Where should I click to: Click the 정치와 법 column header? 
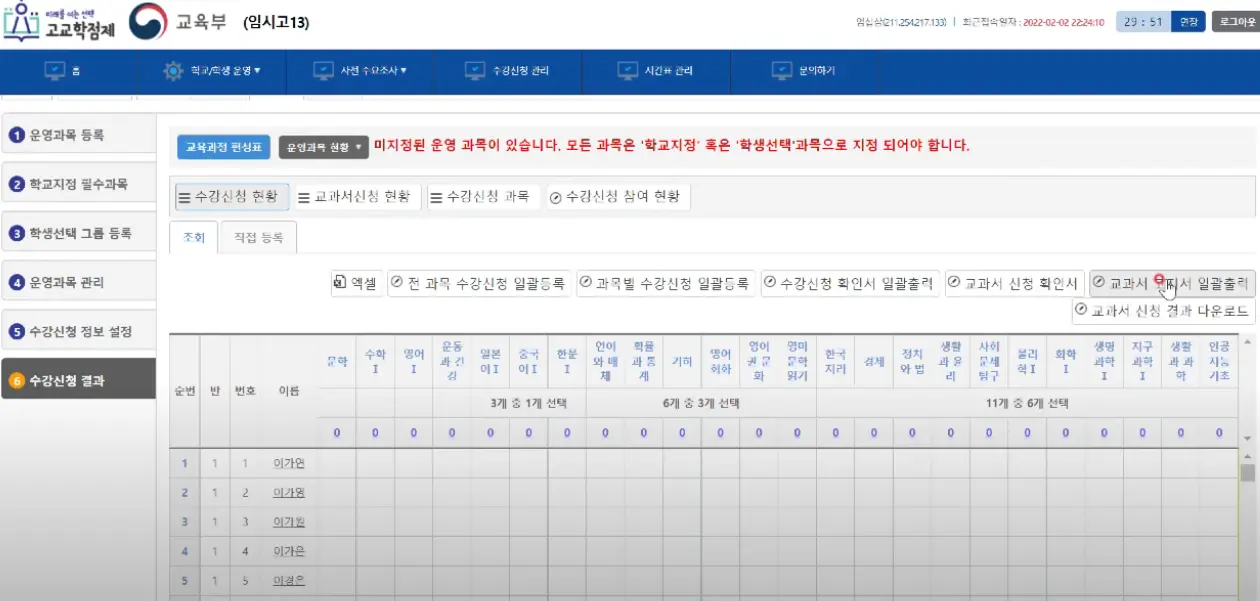(912, 361)
